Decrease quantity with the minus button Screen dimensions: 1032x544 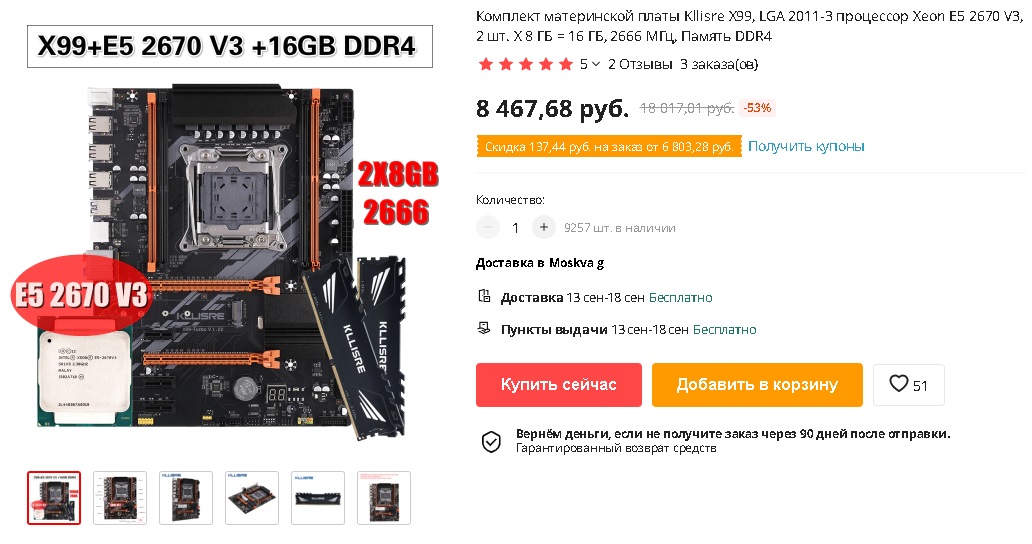(488, 228)
